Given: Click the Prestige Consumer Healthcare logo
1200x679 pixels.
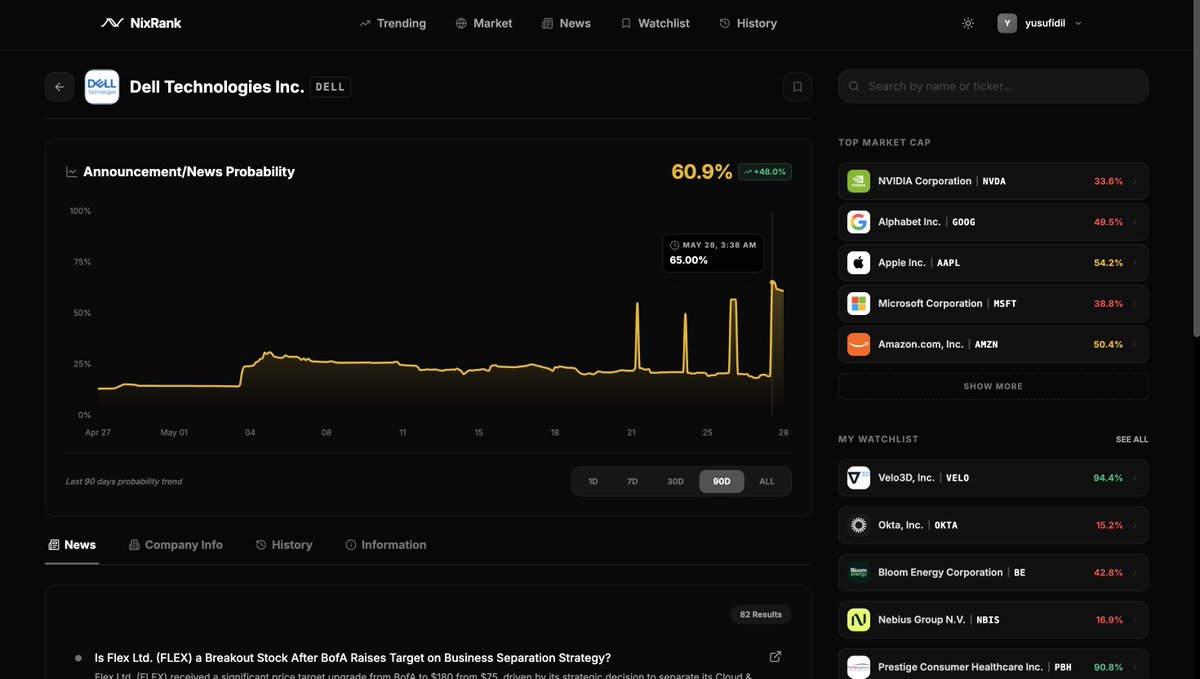Looking at the screenshot, I should 858,667.
